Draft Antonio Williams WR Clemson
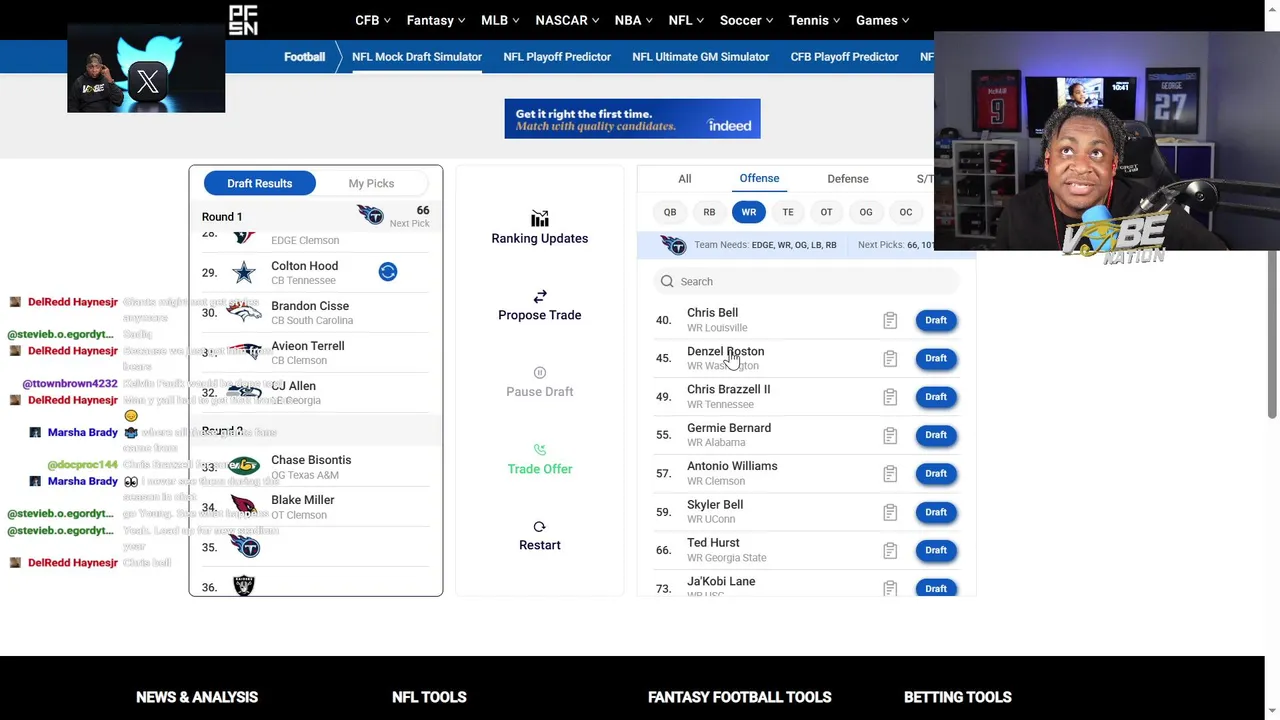The image size is (1280, 720). tap(936, 473)
